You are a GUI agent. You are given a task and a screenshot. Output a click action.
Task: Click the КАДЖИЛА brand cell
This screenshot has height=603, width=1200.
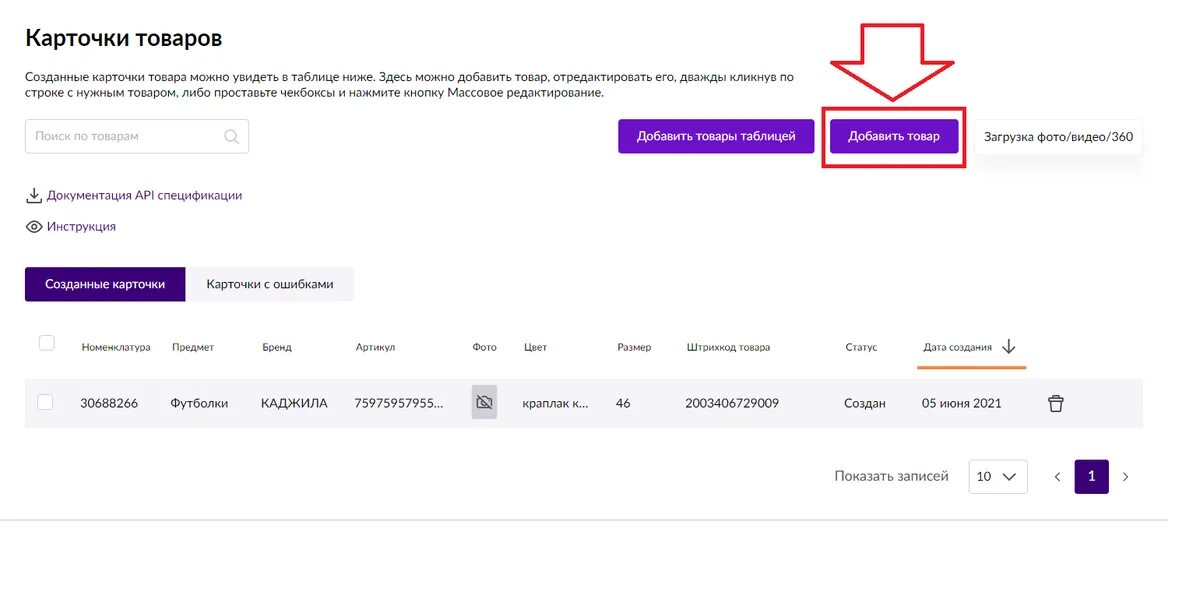tap(294, 404)
